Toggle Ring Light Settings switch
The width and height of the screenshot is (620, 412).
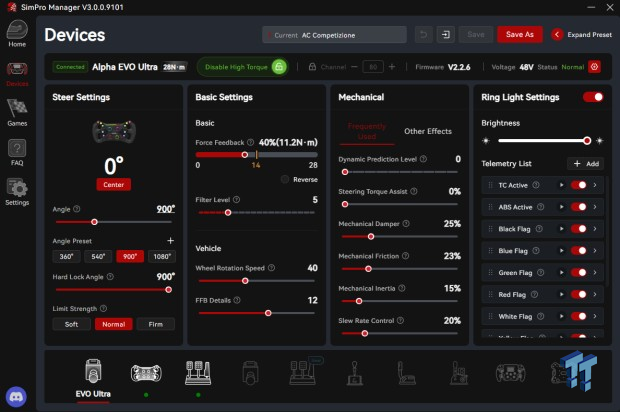(593, 97)
